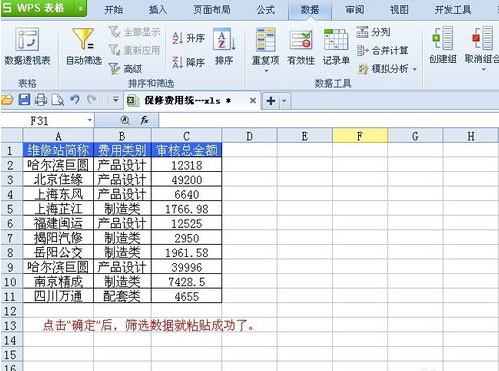The width and height of the screenshot is (499, 371).
Task: Sort ascending with 升序
Action: pyautogui.click(x=189, y=38)
